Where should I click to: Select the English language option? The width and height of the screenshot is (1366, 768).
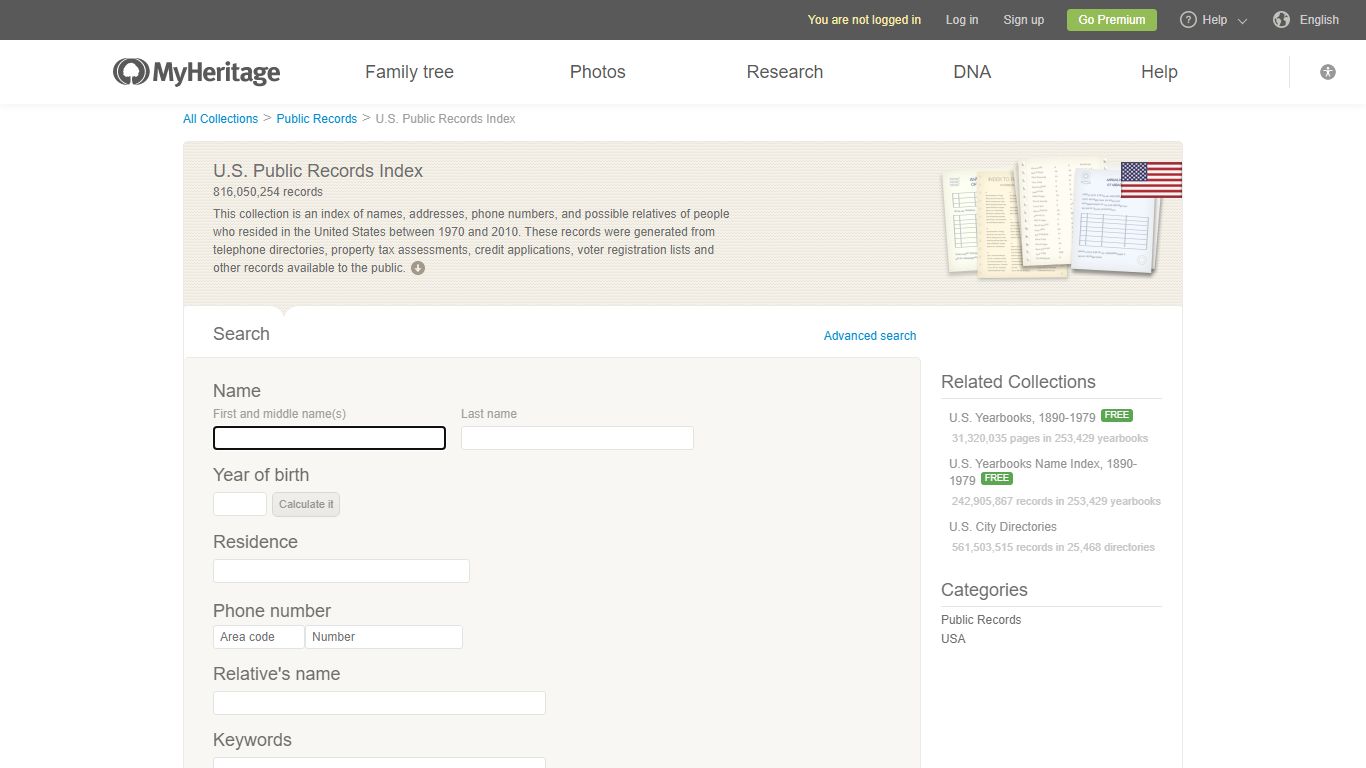(x=1319, y=20)
